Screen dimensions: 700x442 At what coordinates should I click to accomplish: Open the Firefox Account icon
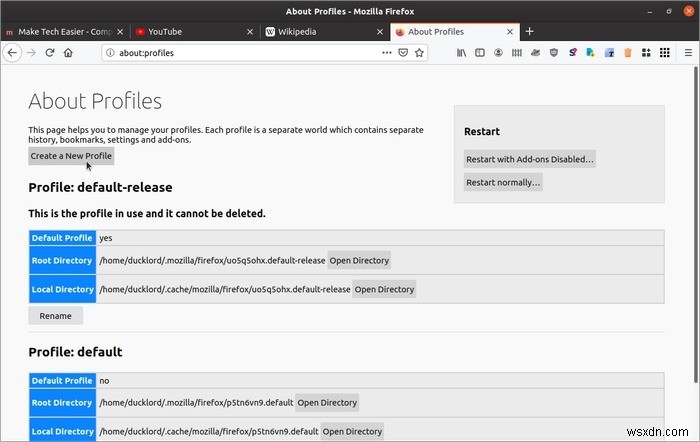click(498, 53)
